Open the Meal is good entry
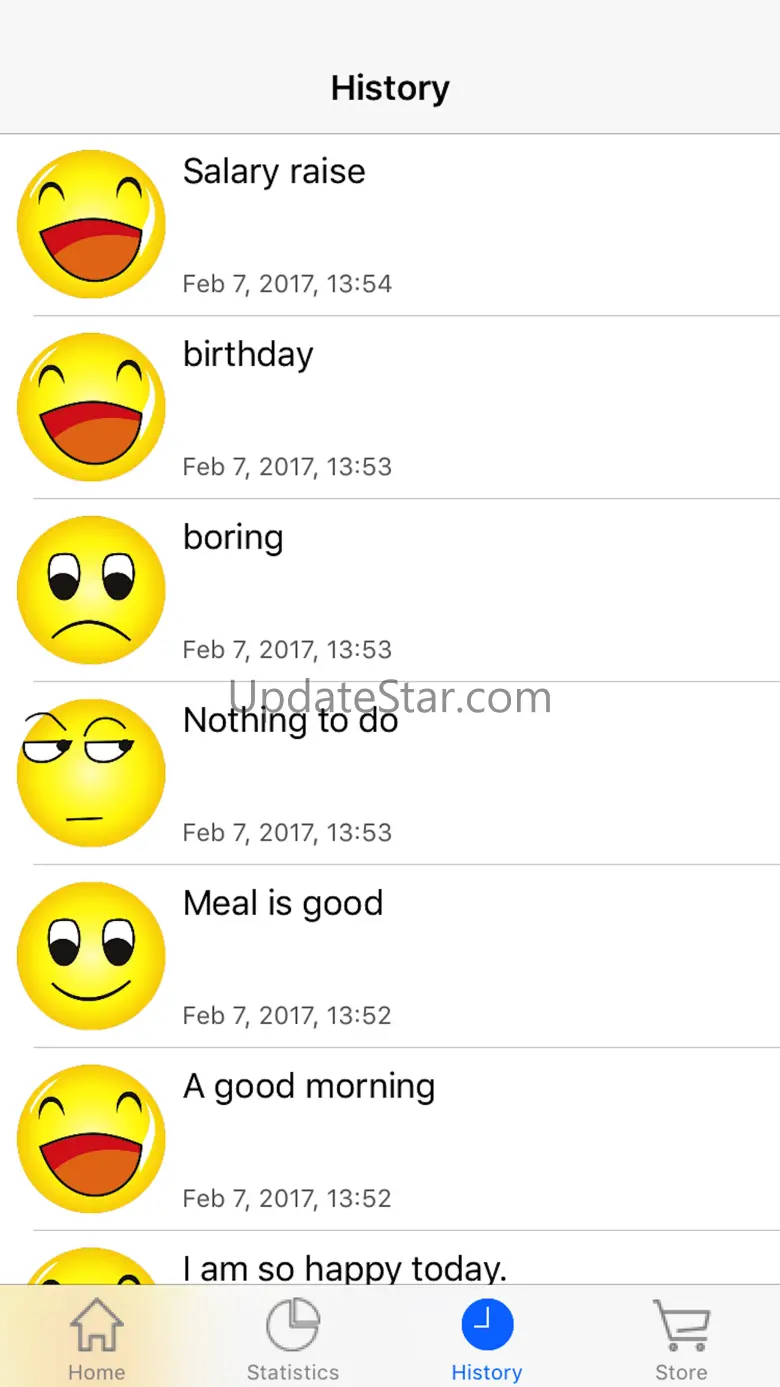This screenshot has height=1387, width=780. (x=283, y=903)
